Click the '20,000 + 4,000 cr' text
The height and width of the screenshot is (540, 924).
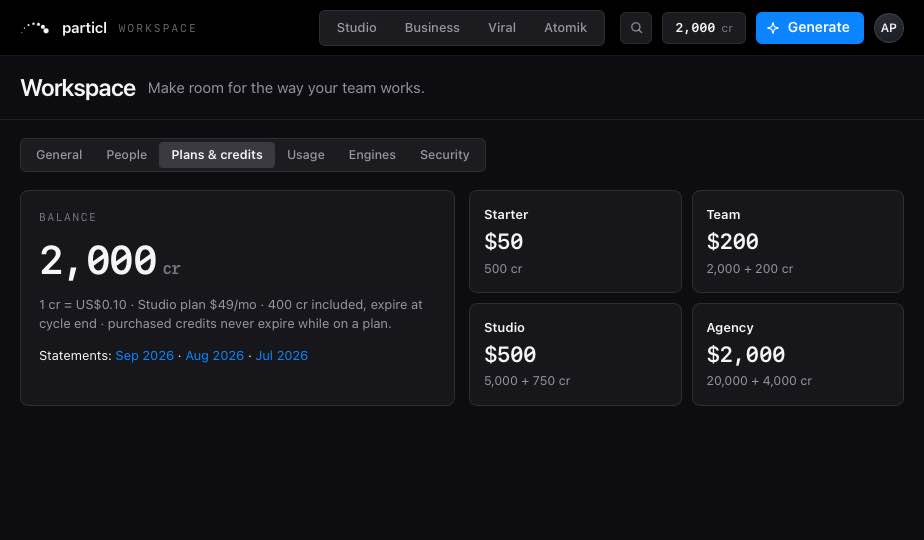pos(759,381)
